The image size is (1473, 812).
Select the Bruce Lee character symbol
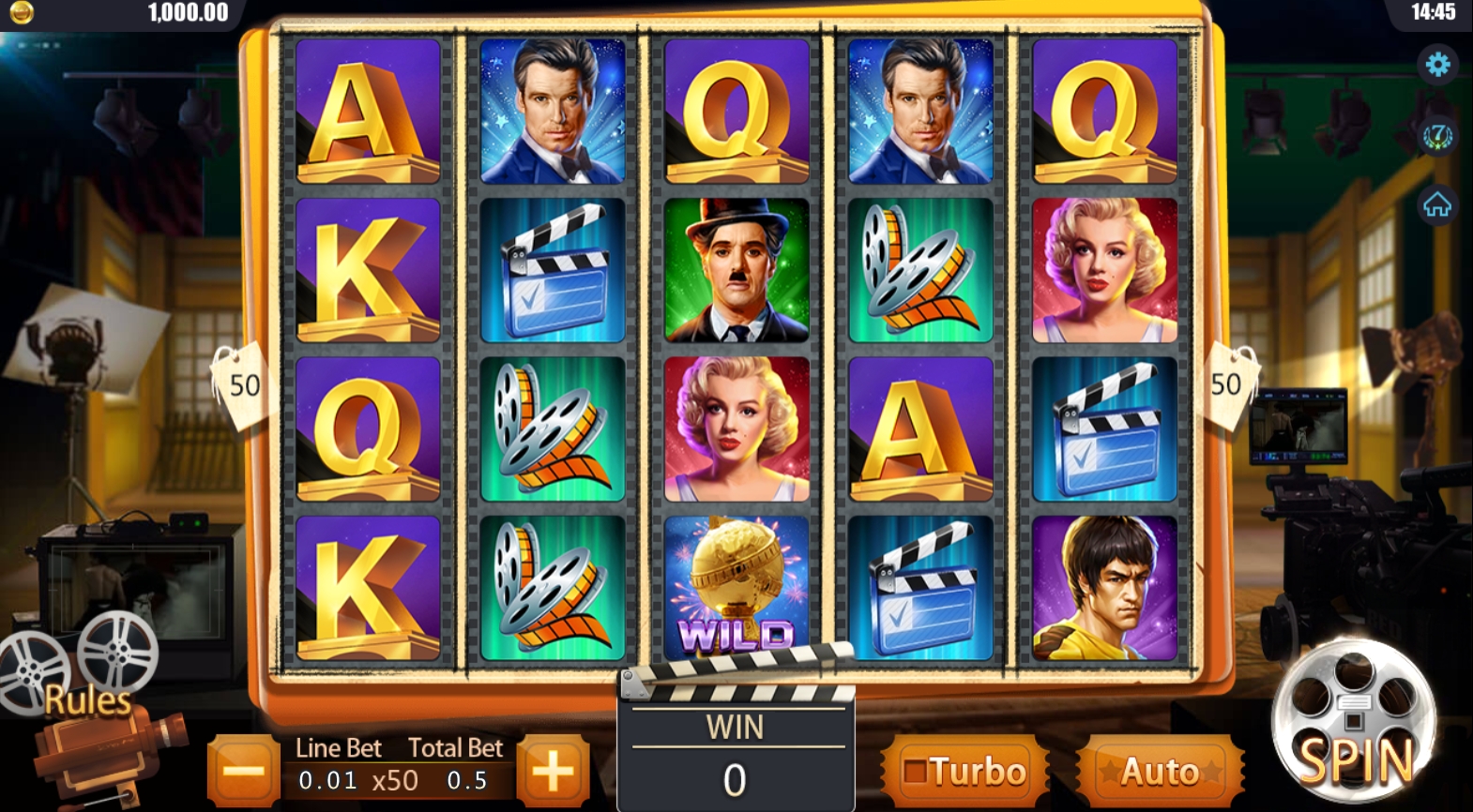click(1104, 588)
